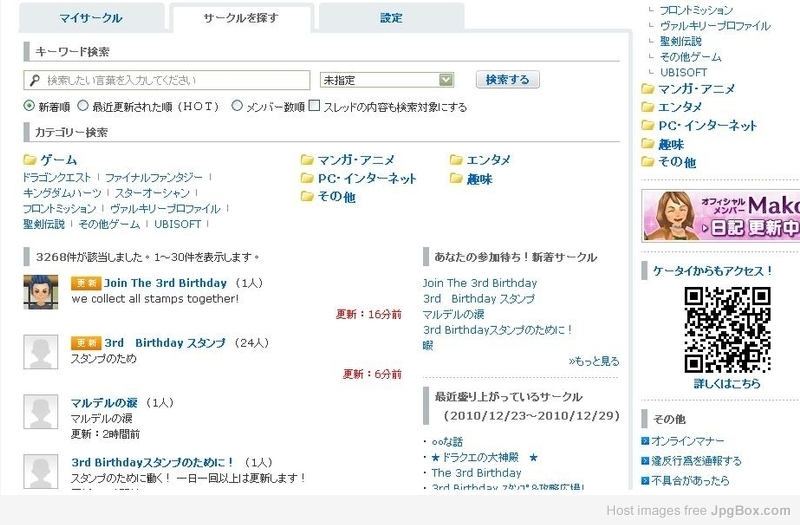Open Join The 3rd Birthday circle avatar
This screenshot has height=525, width=800.
coord(39,291)
